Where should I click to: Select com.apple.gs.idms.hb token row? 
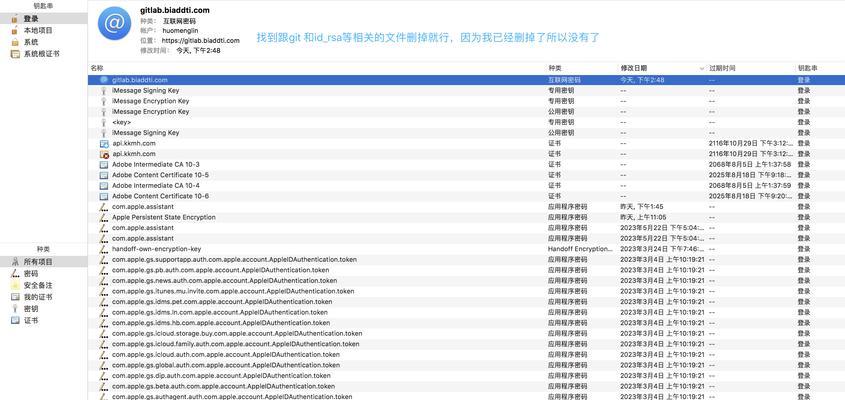coord(466,323)
